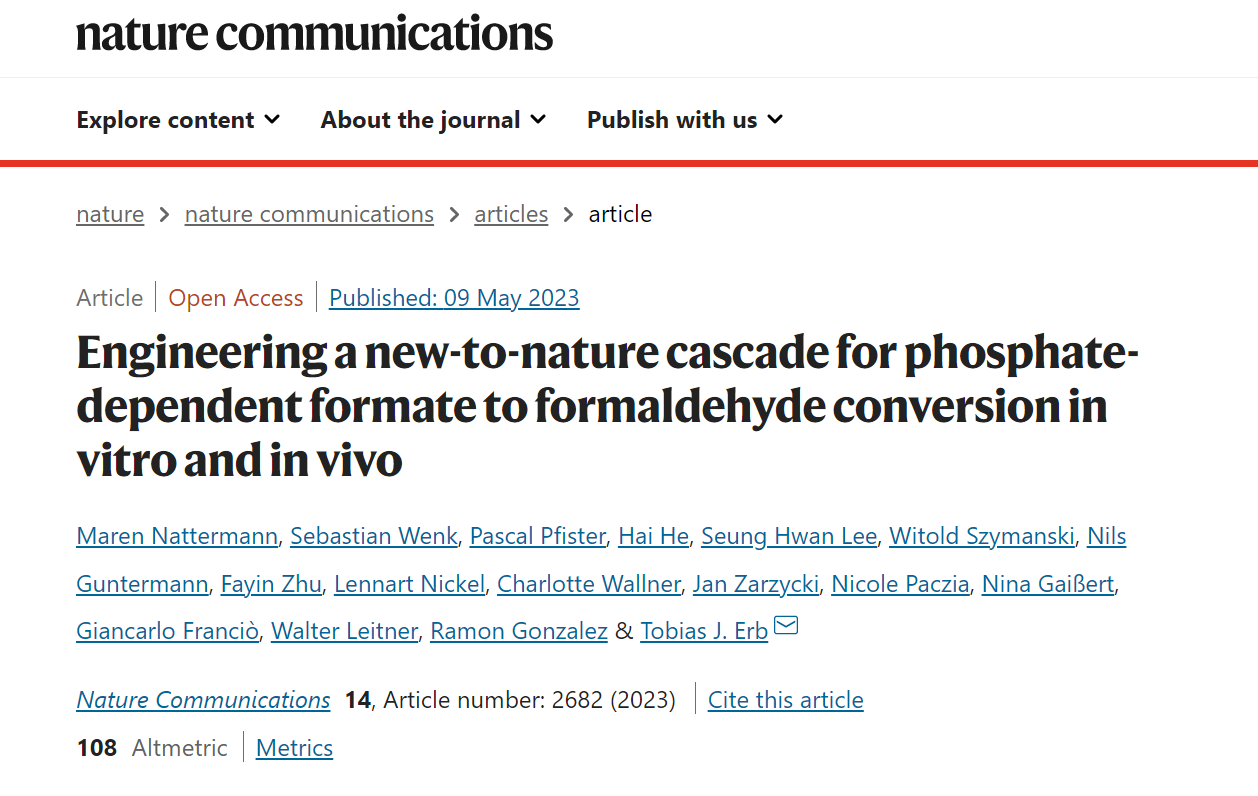Image resolution: width=1258 pixels, height=796 pixels.
Task: Open the About the journal menu
Action: point(433,120)
